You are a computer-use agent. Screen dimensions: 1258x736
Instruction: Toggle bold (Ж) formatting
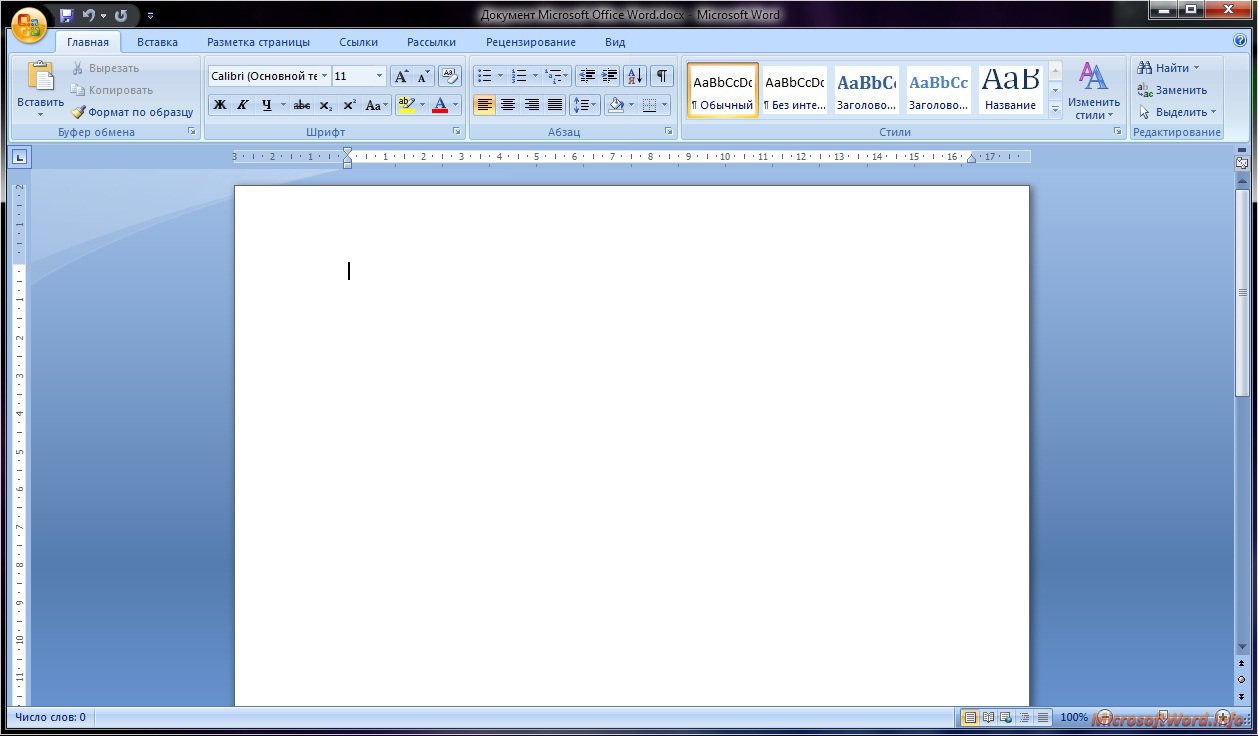coord(220,105)
